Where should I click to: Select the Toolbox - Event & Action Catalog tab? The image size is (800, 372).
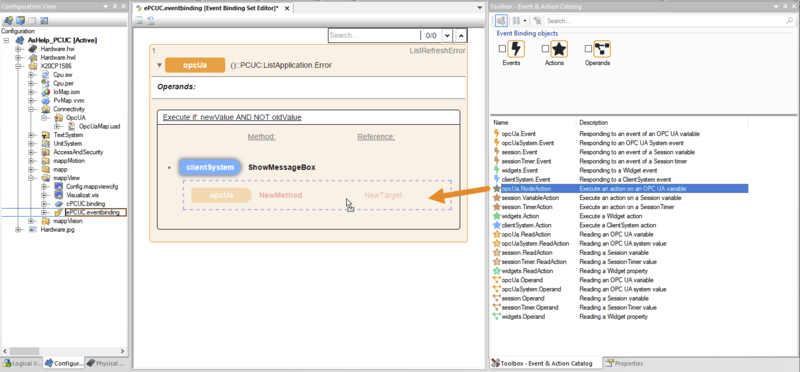545,363
